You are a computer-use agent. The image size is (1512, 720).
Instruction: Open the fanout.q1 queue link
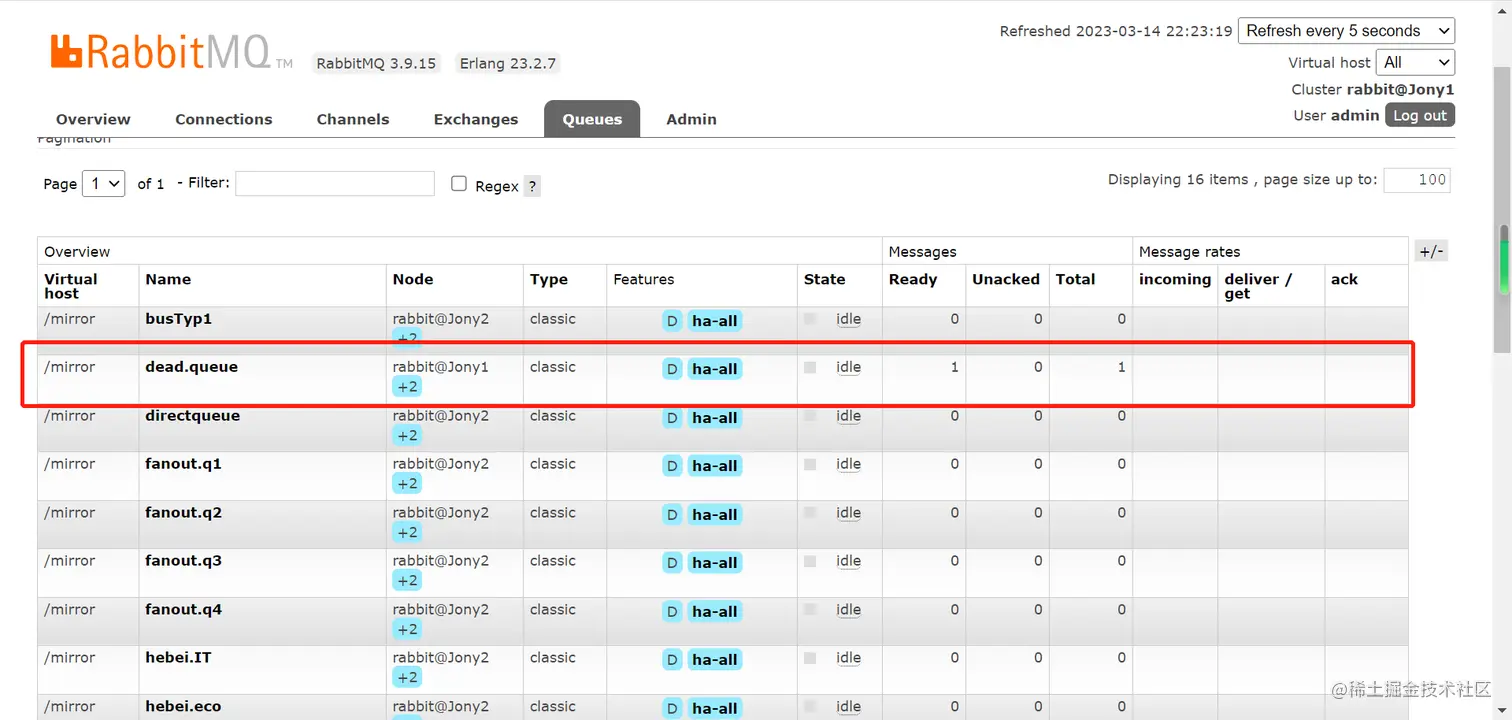coord(183,464)
